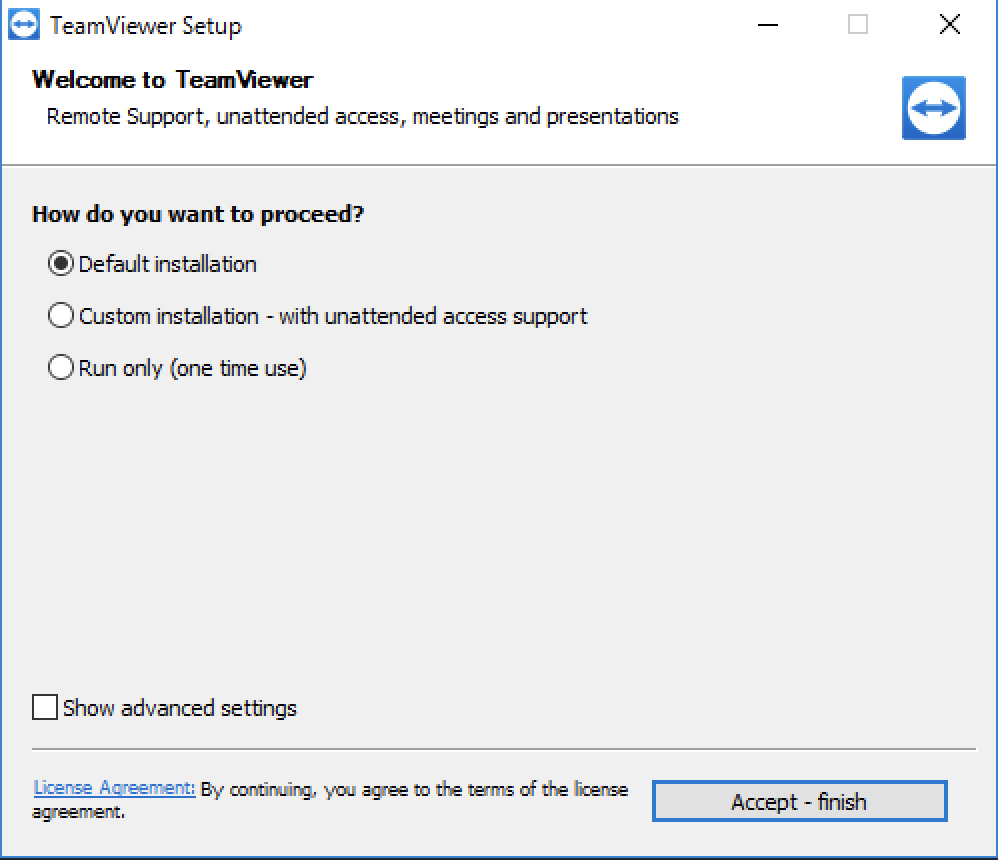Click the Default installation label text
The height and width of the screenshot is (860, 998).
167,264
